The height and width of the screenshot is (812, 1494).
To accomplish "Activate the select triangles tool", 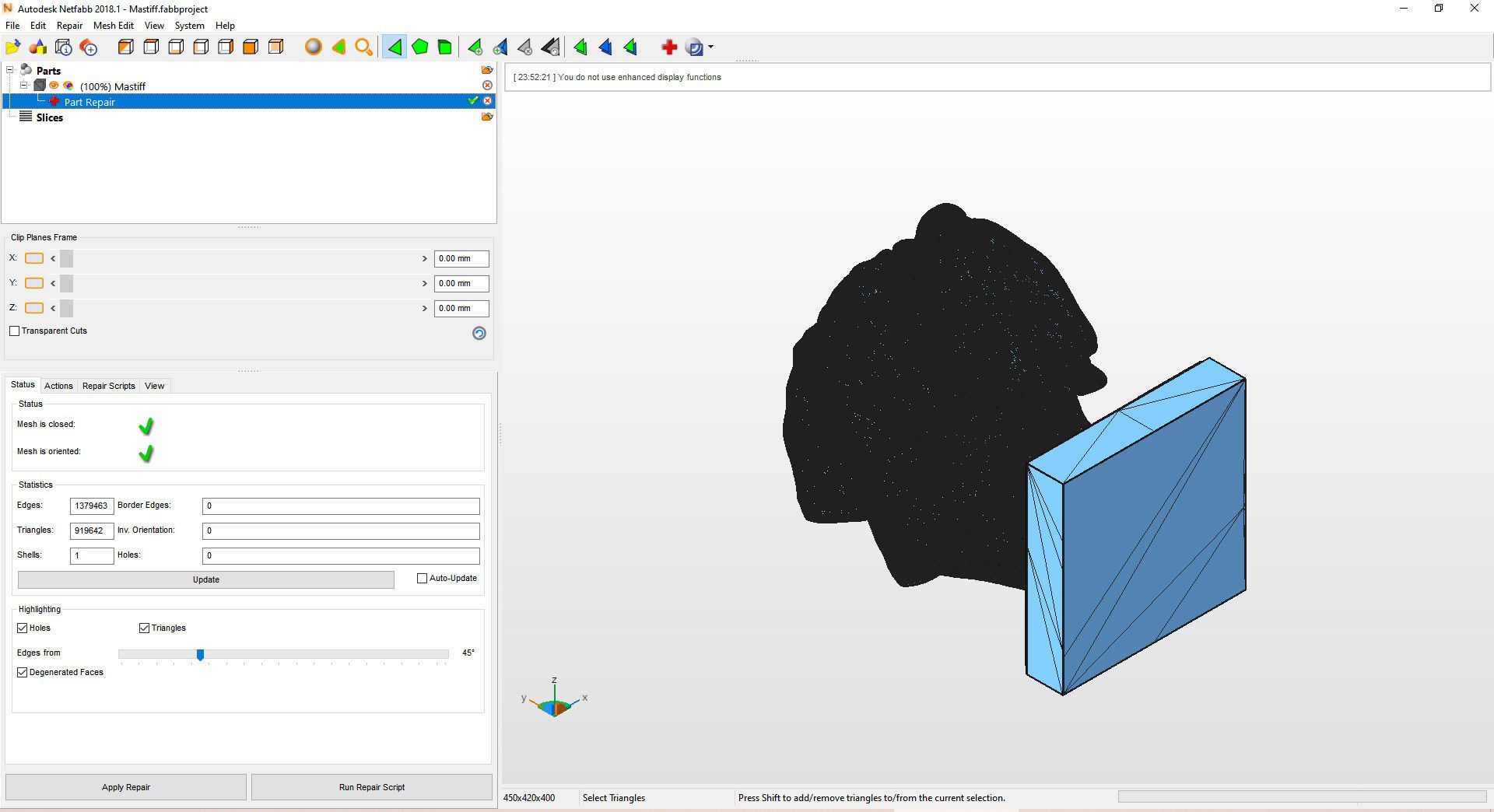I will (395, 47).
